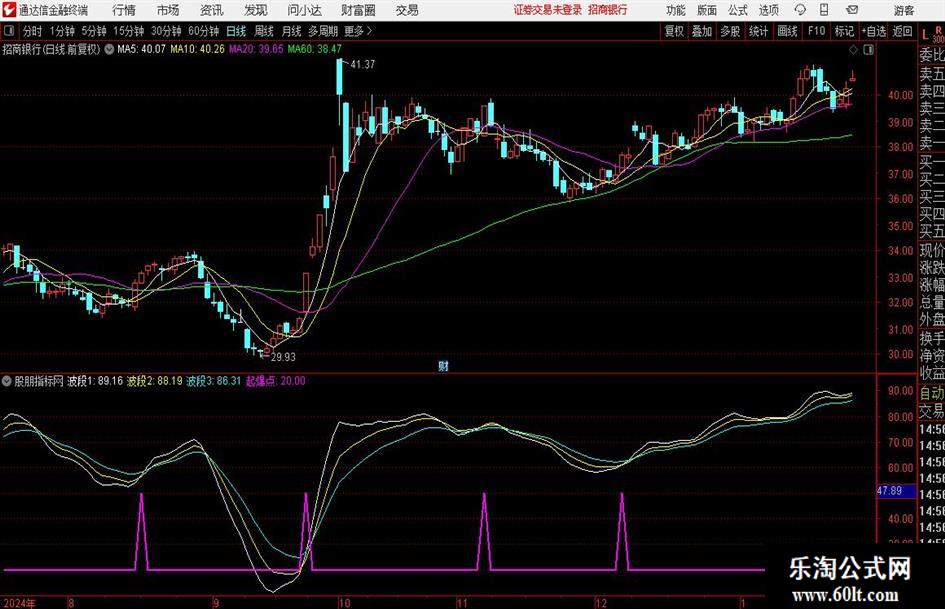The image size is (945, 609).
Task: Switch to 5分钟 chart period
Action: 94,31
